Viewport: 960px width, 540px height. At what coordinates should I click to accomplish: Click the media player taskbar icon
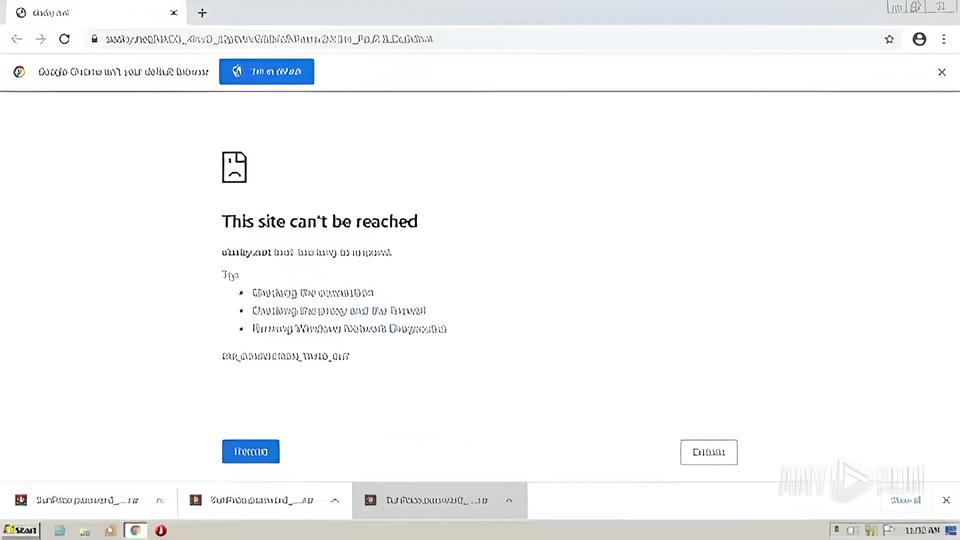(x=110, y=531)
